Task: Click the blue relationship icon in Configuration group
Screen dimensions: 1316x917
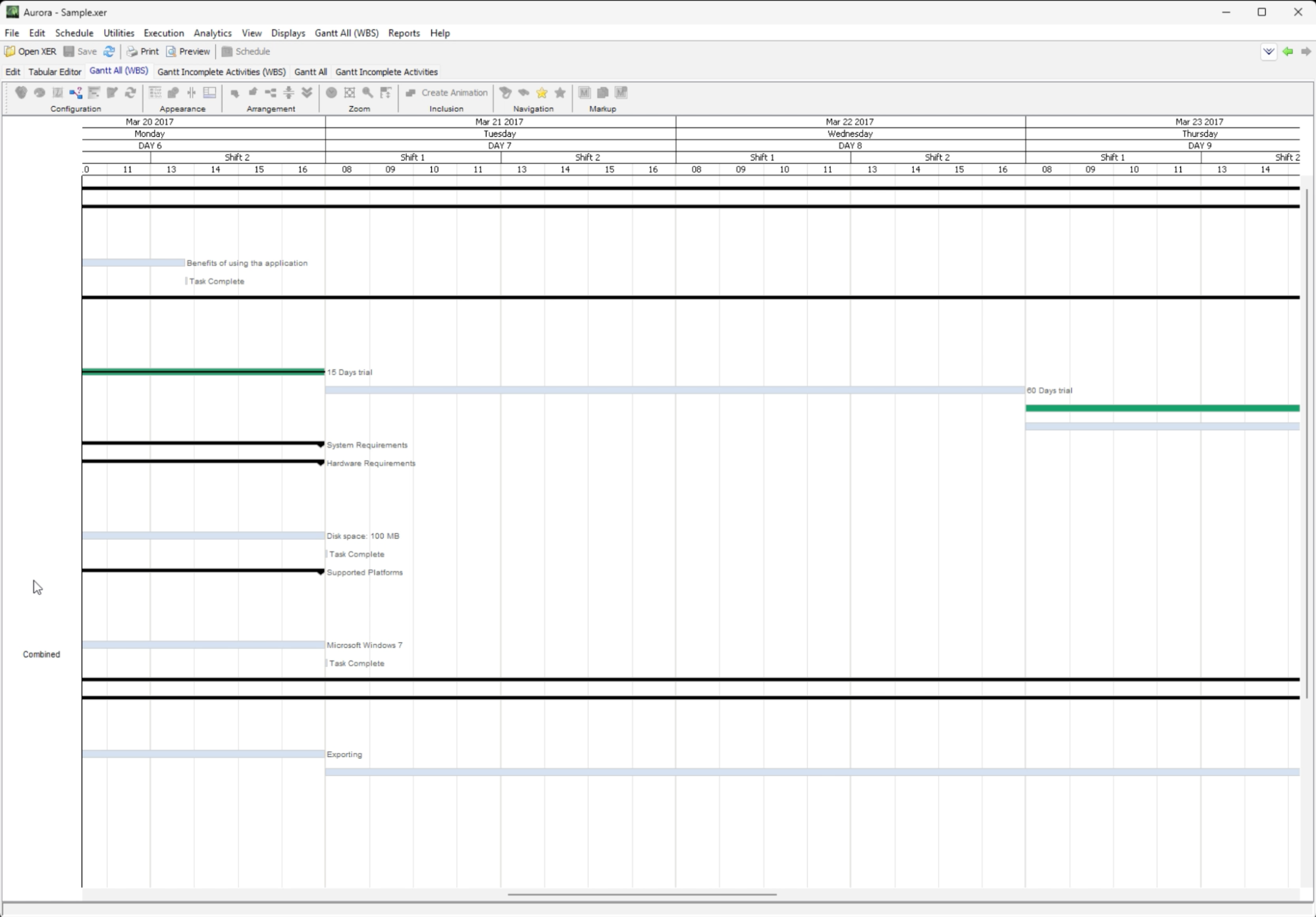Action: [x=76, y=93]
